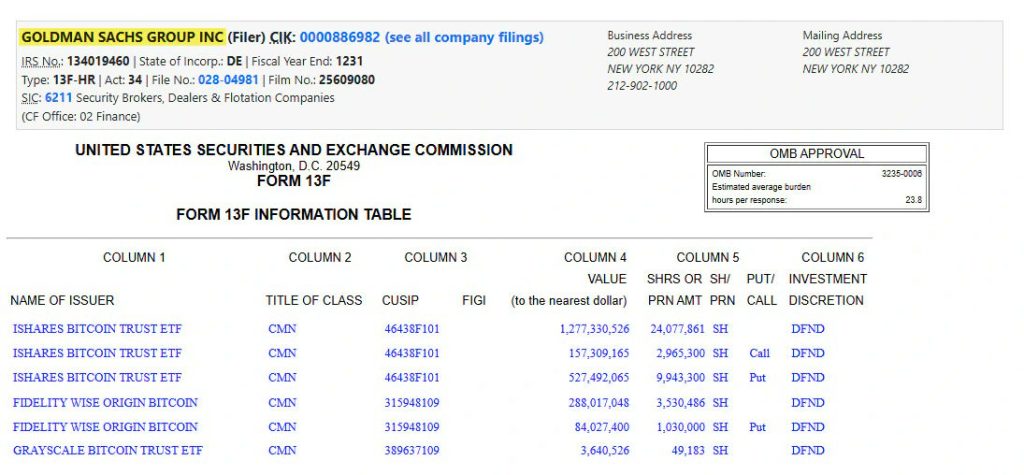Click value 3,640,526 cell
The height and width of the screenshot is (475, 1024).
point(605,450)
